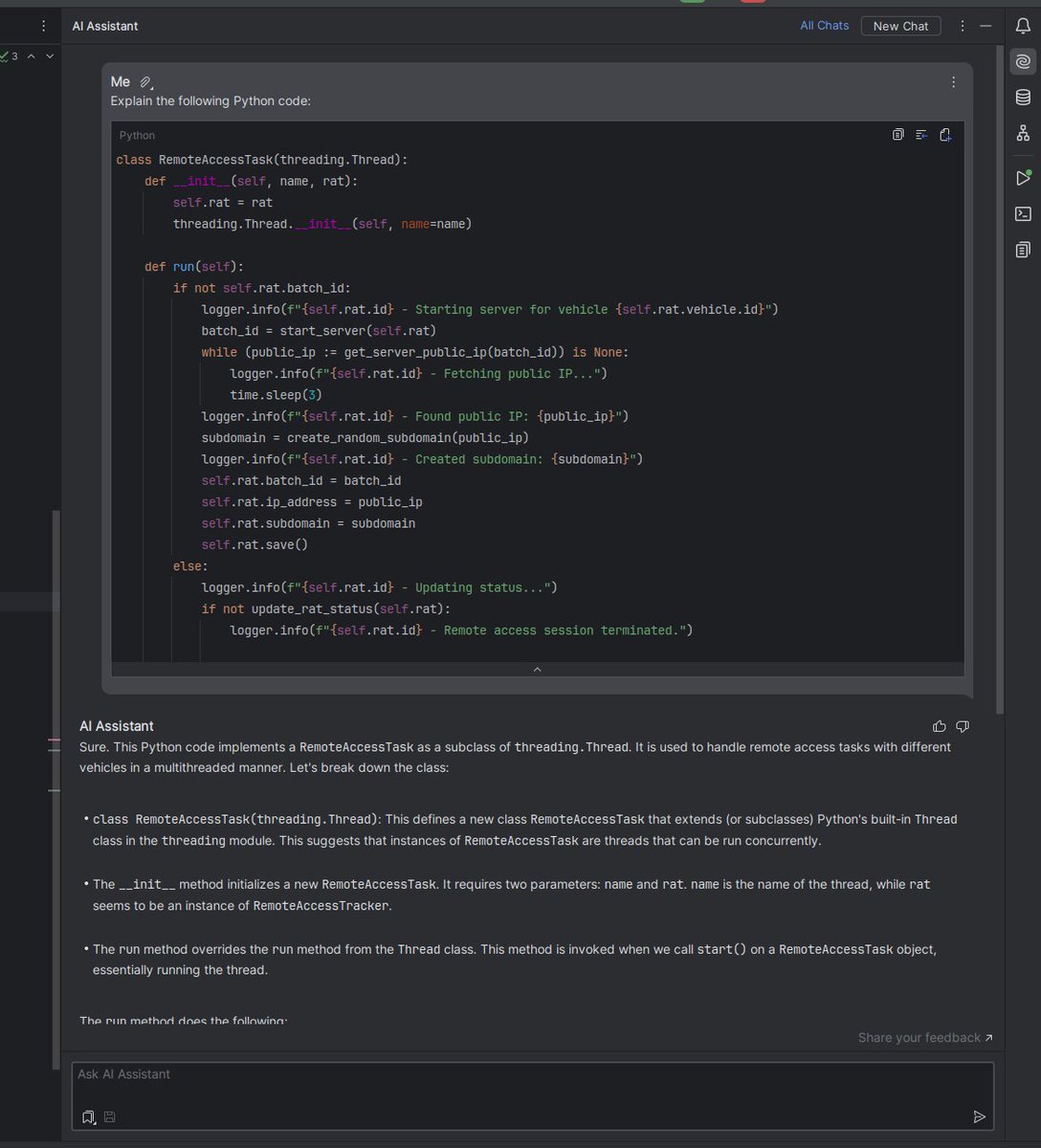Hide the AI Assistant panel with the minimize dash
This screenshot has height=1148, width=1041.
pyautogui.click(x=986, y=26)
